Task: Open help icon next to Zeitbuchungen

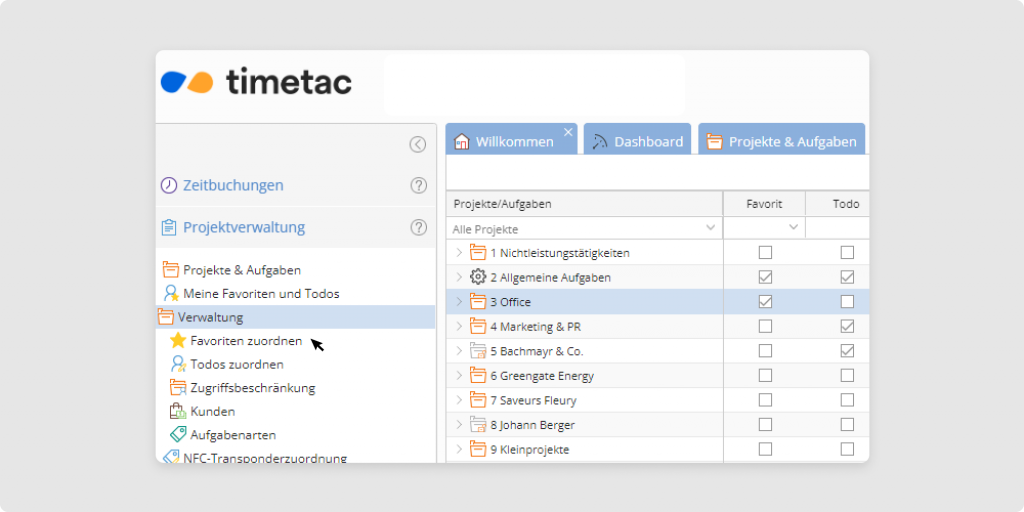Action: 419,185
